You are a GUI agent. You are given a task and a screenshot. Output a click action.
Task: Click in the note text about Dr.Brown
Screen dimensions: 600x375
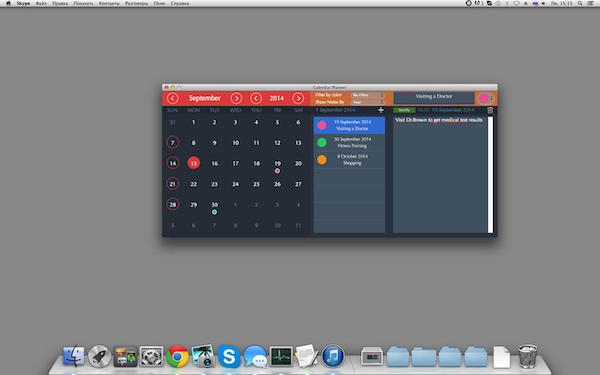[x=439, y=120]
